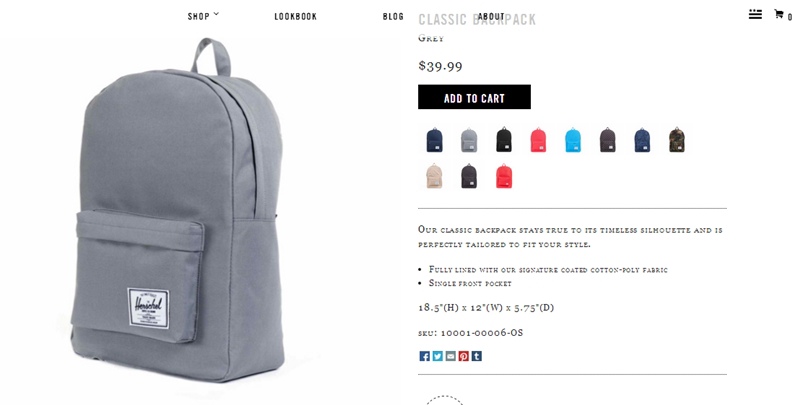800x405 pixels.
Task: Click the large grey backpack image
Action: 177,210
